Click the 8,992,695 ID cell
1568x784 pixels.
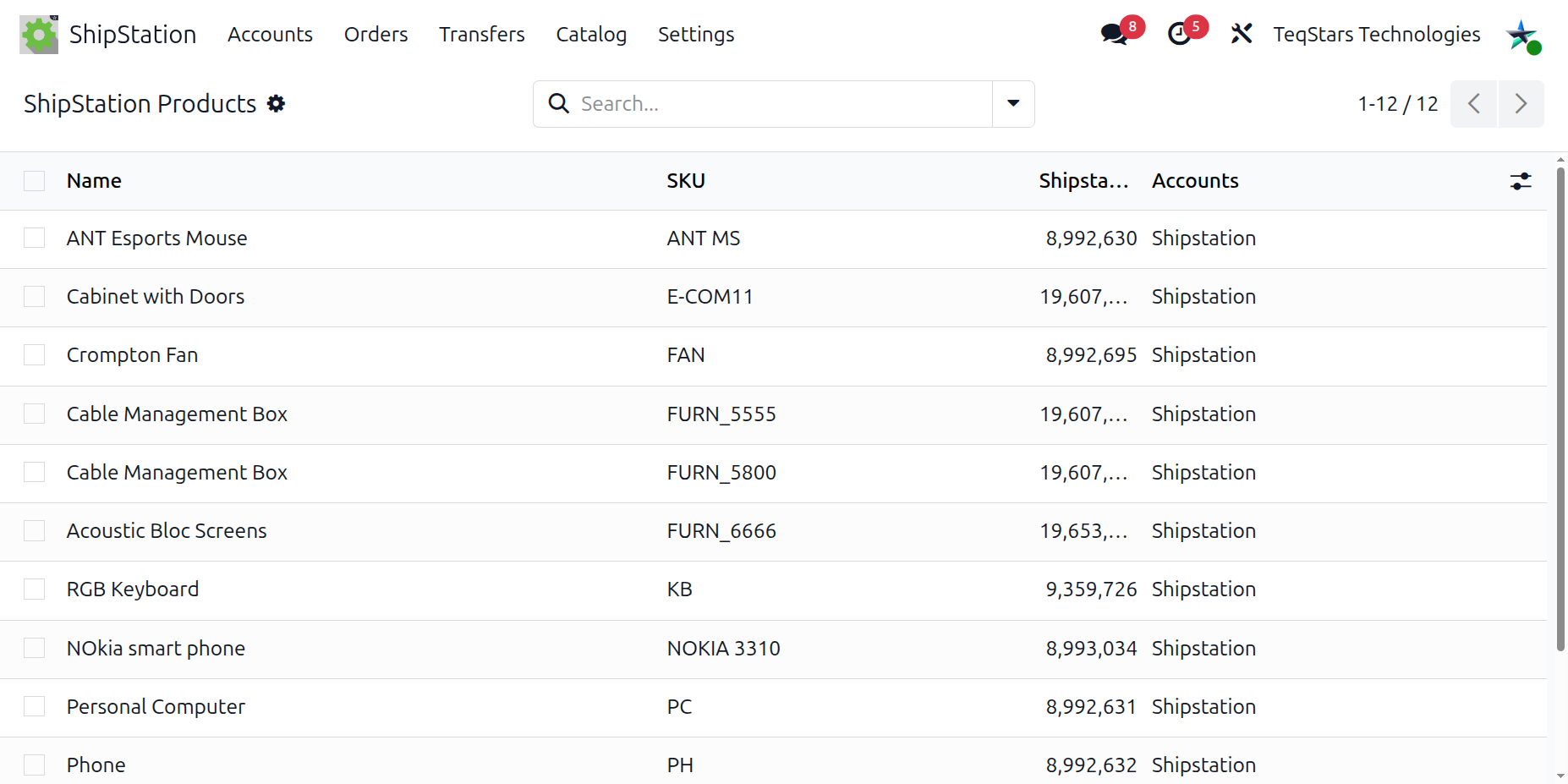(x=1091, y=355)
